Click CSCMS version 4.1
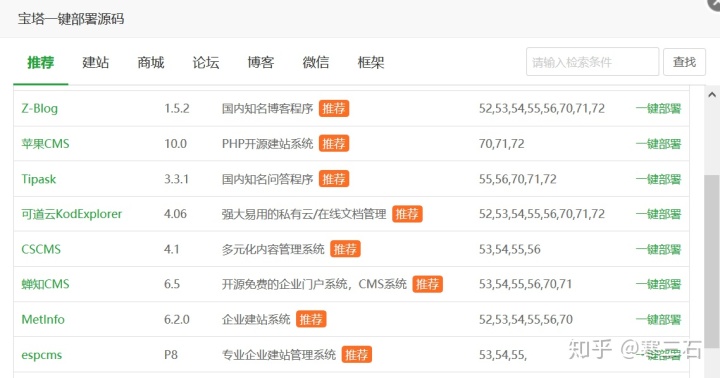Viewport: 720px width, 378px height. click(x=171, y=249)
